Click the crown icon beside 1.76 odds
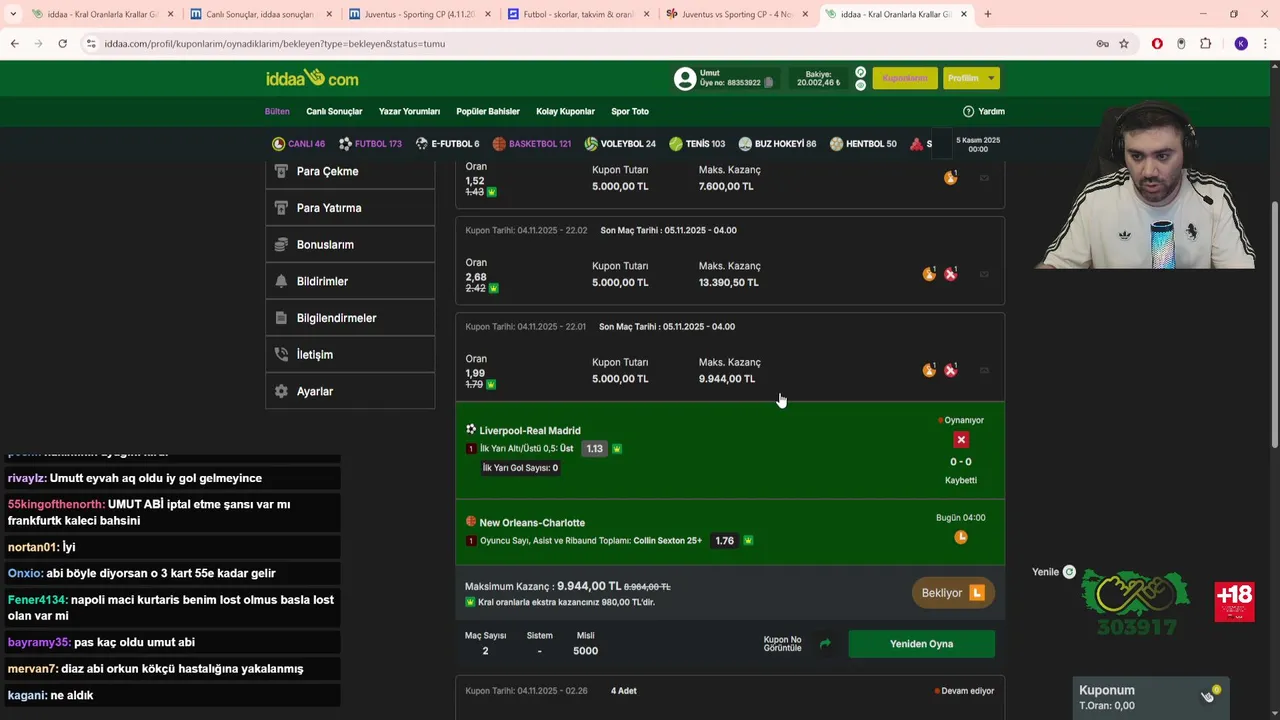The height and width of the screenshot is (720, 1280). point(748,541)
